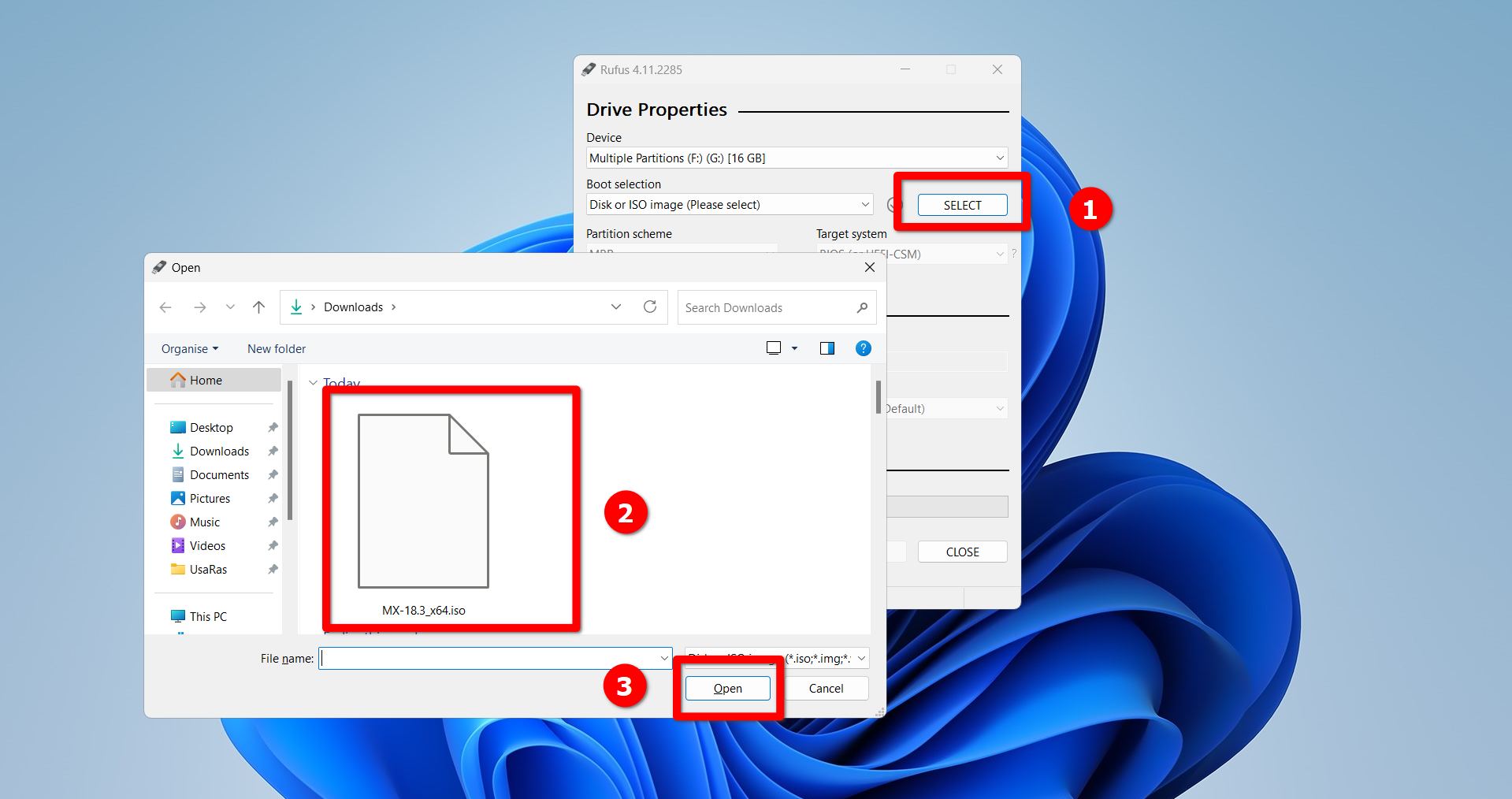Click the change view layout icon
The width and height of the screenshot is (1512, 799).
[774, 348]
